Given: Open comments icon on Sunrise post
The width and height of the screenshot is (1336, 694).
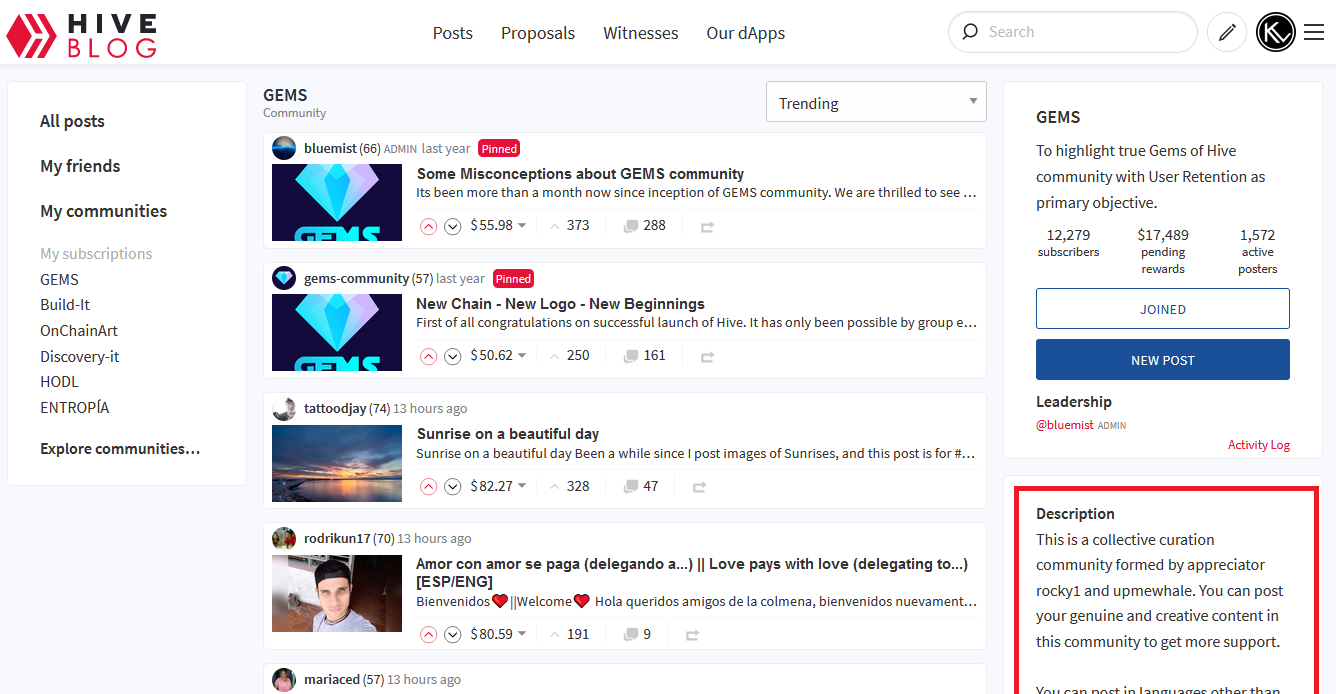Looking at the screenshot, I should tap(630, 486).
